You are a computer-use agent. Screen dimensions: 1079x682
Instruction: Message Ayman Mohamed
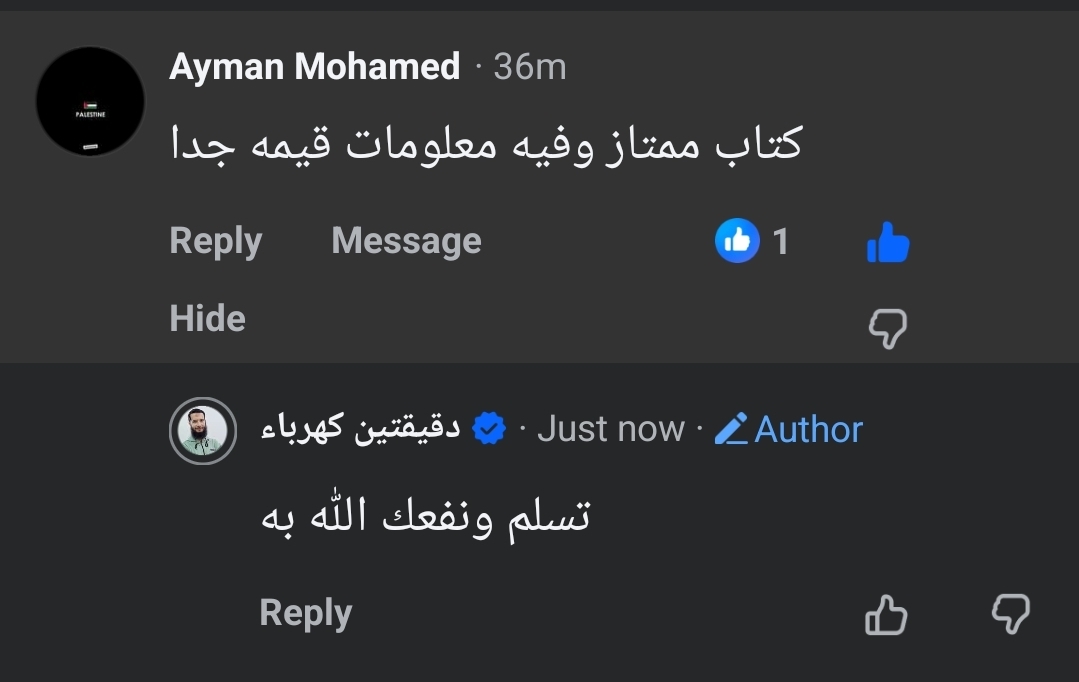[x=406, y=240]
